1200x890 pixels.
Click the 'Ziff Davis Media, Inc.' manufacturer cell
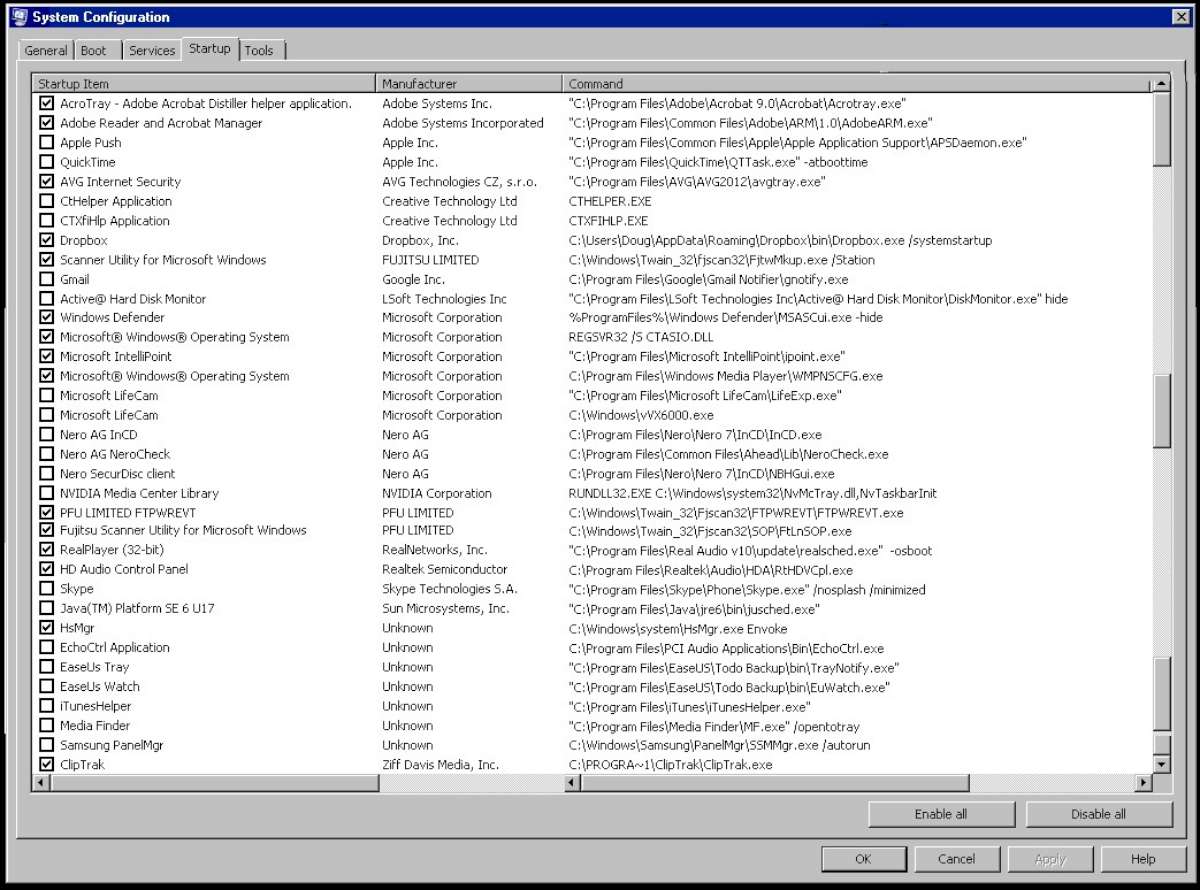pos(441,765)
